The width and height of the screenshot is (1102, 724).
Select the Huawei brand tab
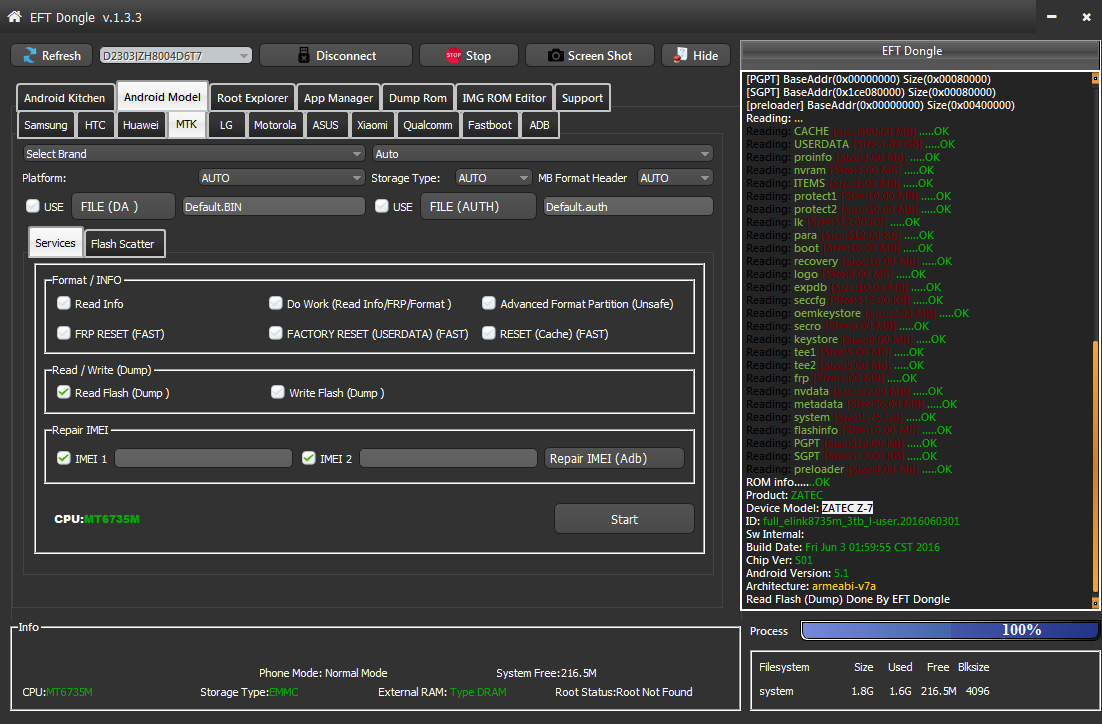tap(141, 124)
